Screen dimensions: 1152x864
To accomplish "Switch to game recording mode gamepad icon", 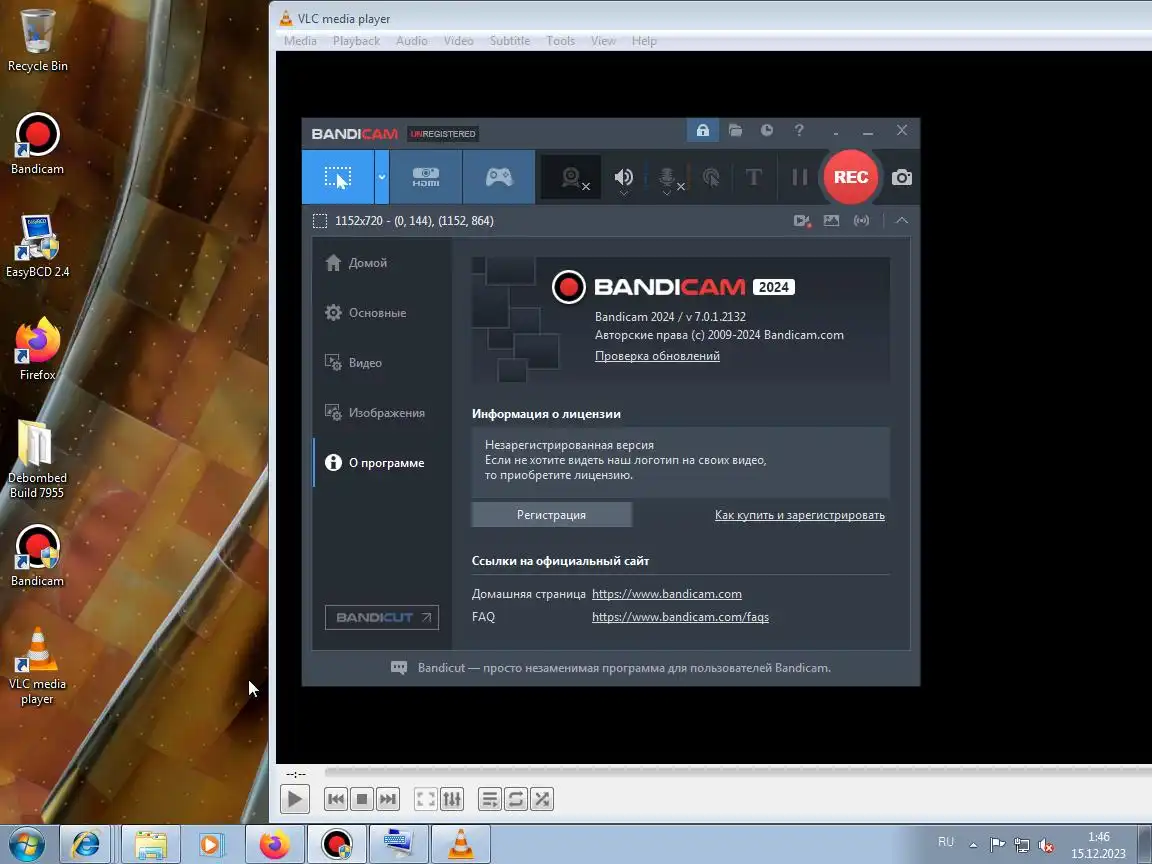I will pyautogui.click(x=499, y=177).
